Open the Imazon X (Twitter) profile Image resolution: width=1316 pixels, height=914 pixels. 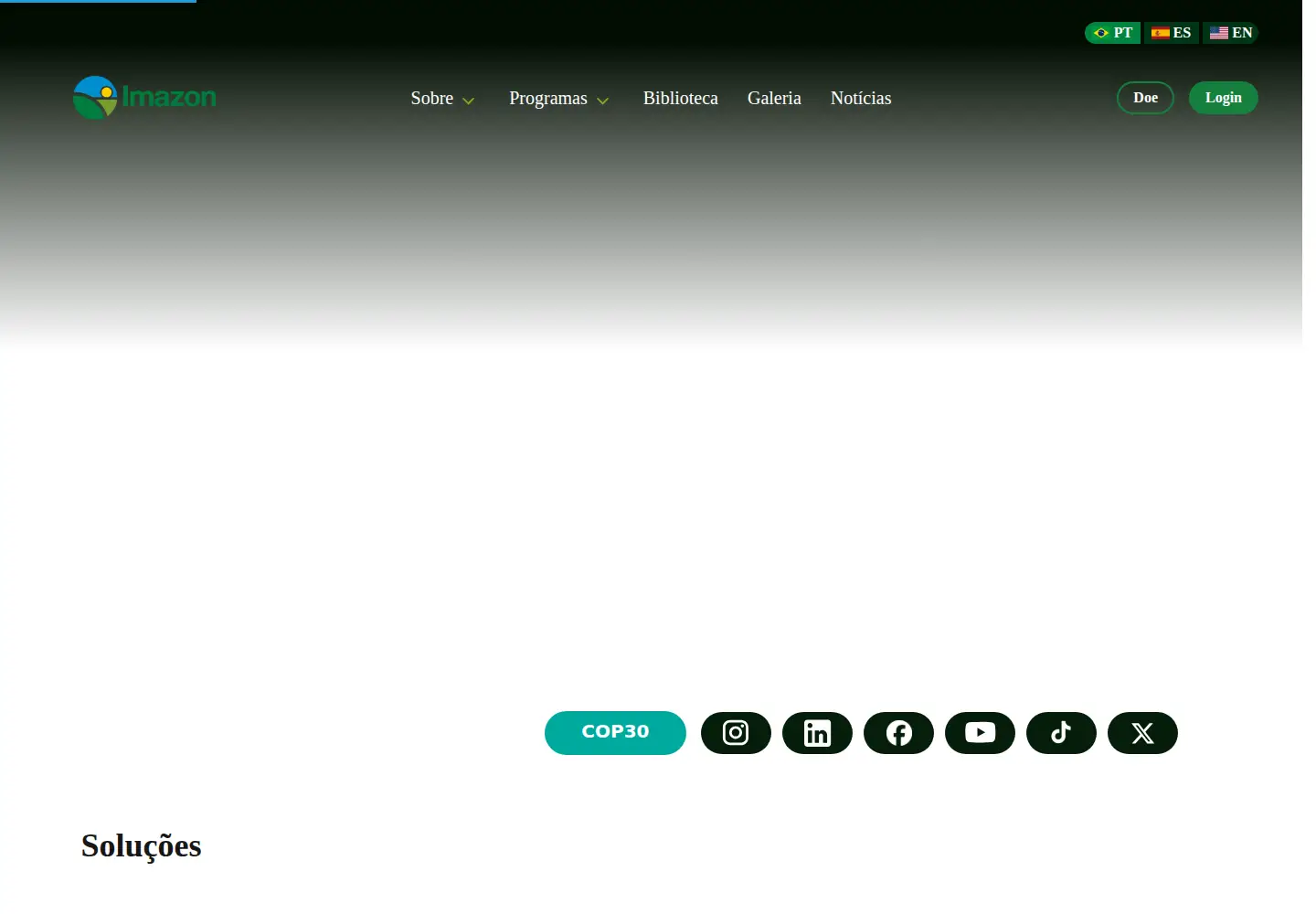(x=1142, y=733)
